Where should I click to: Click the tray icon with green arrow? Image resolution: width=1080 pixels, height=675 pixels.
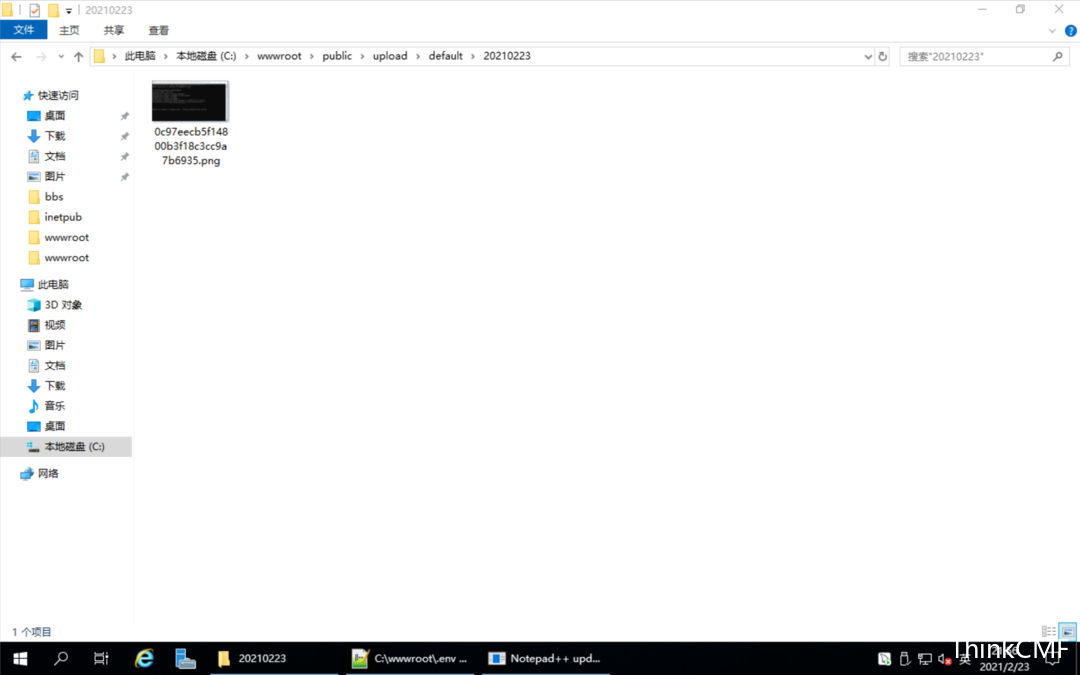point(885,659)
